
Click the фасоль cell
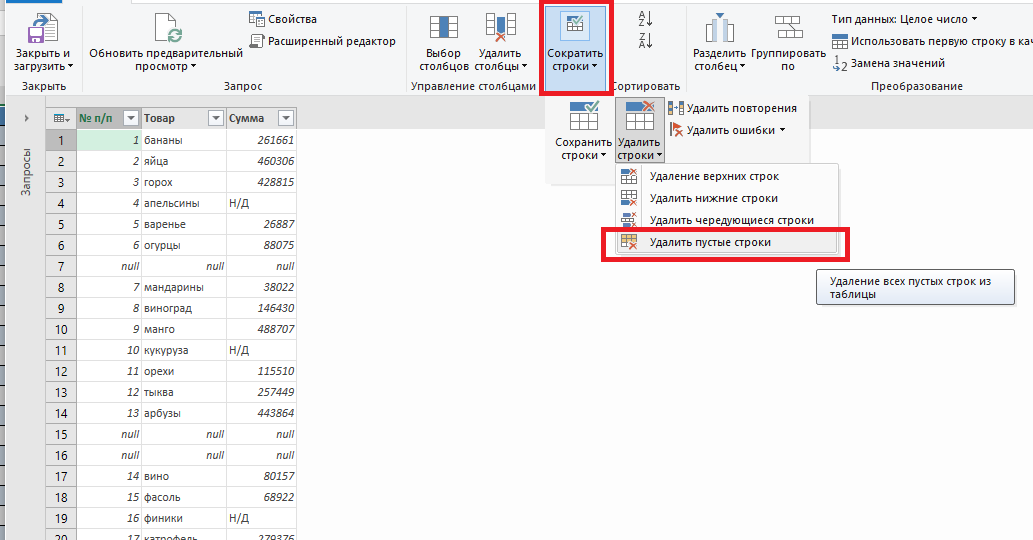click(184, 497)
